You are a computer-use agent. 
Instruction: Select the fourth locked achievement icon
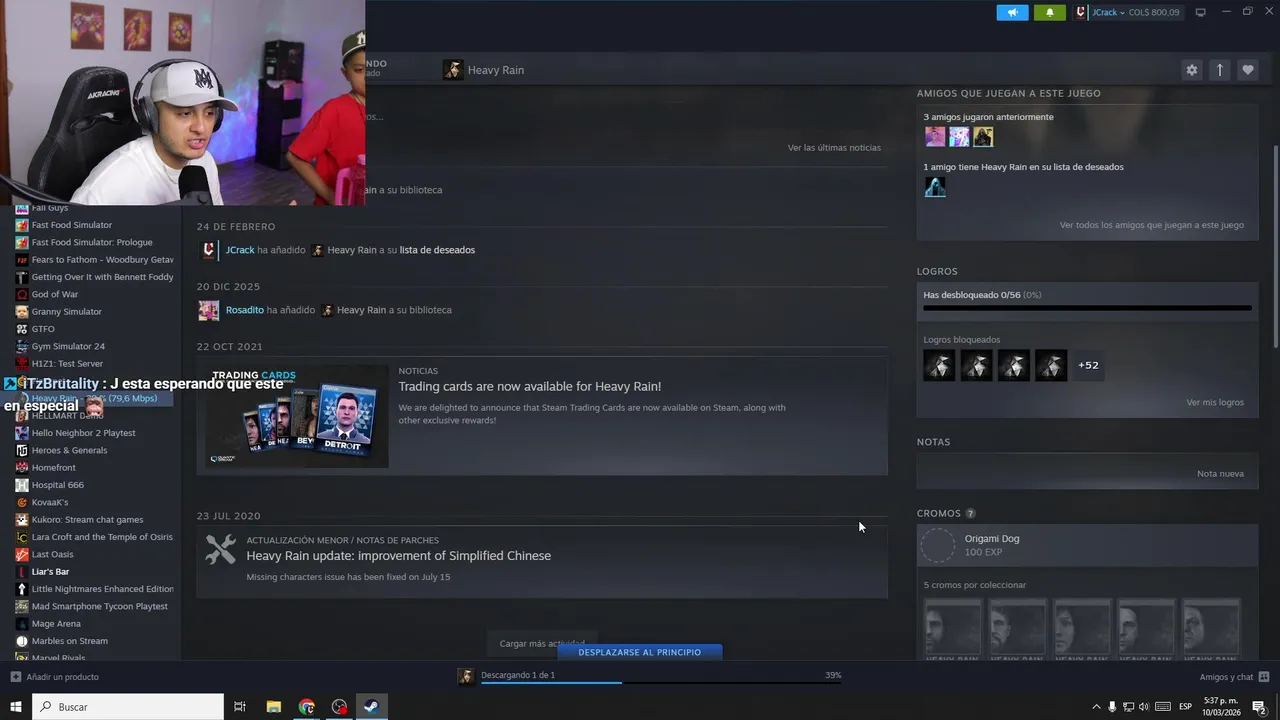click(1051, 365)
